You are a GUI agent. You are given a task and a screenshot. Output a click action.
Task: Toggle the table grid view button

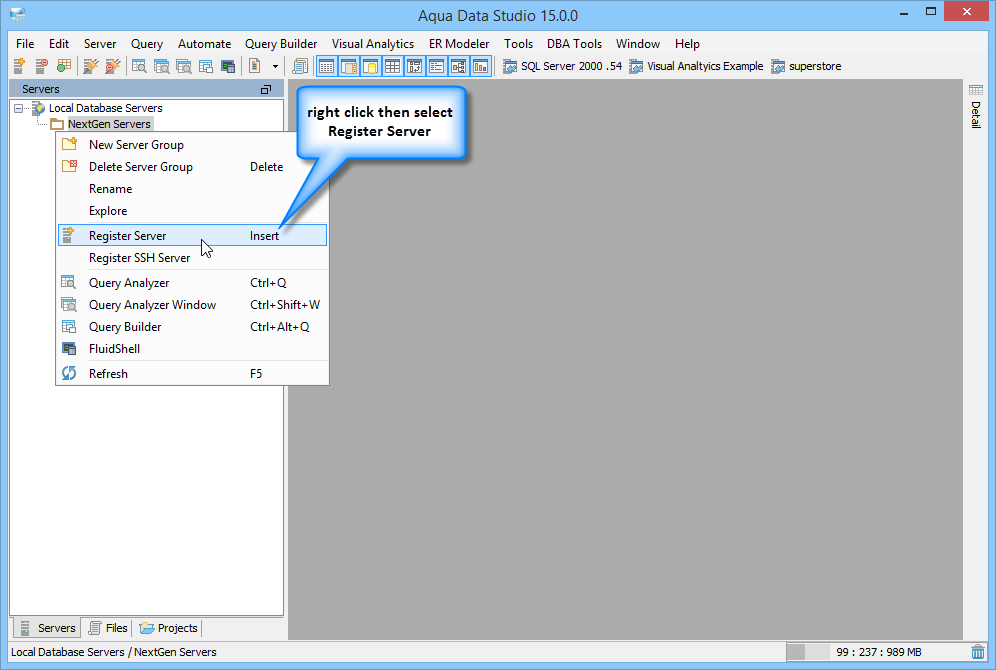[x=393, y=66]
